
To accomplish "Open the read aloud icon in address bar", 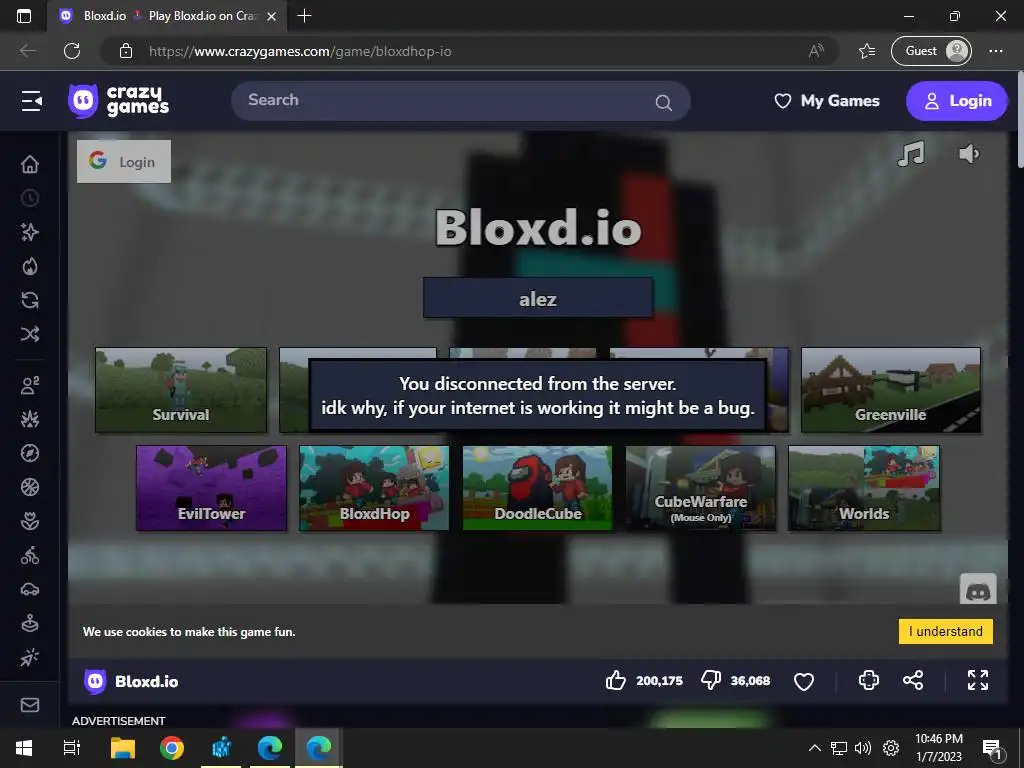I will click(816, 51).
